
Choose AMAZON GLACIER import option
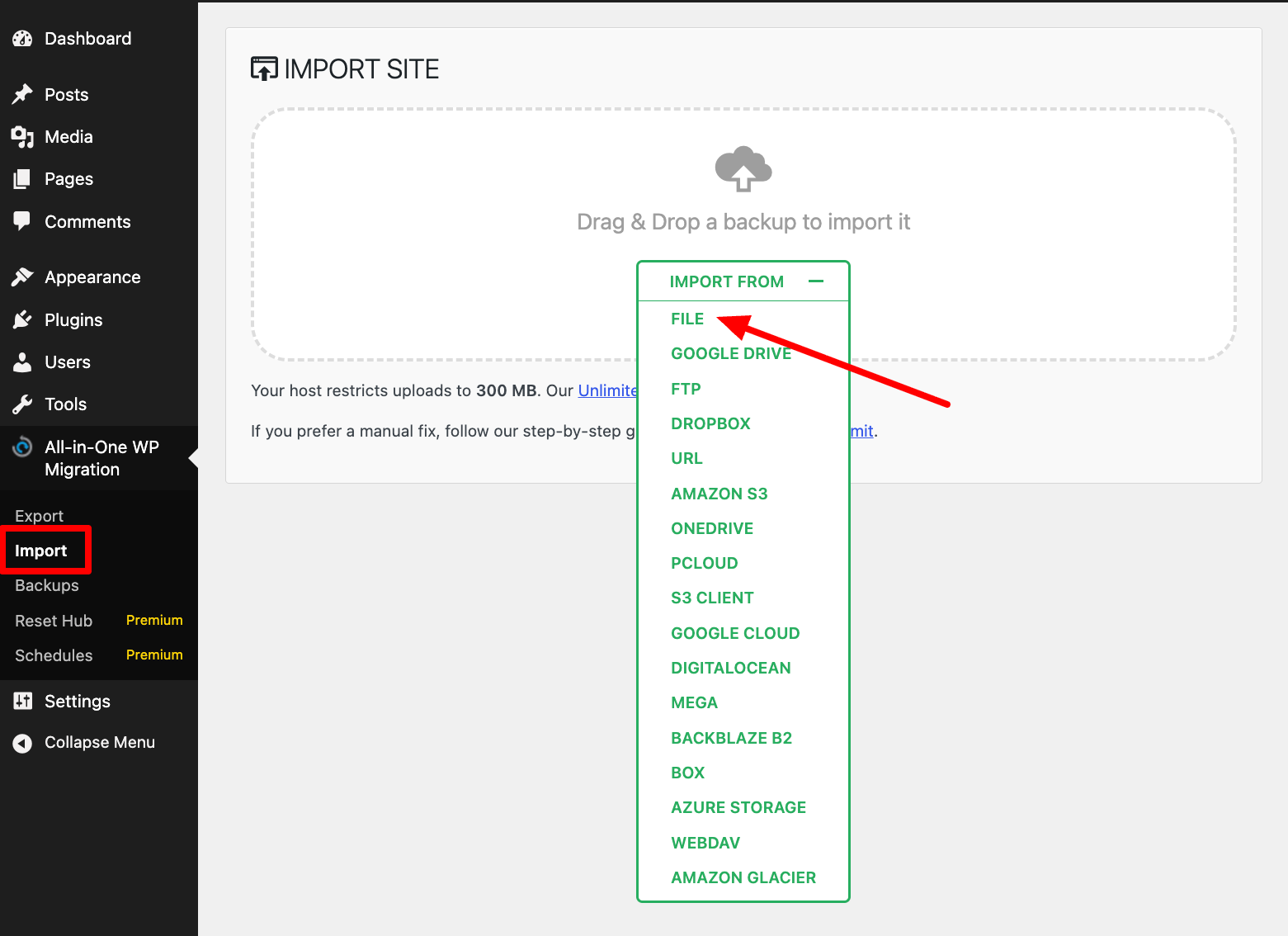click(x=743, y=877)
